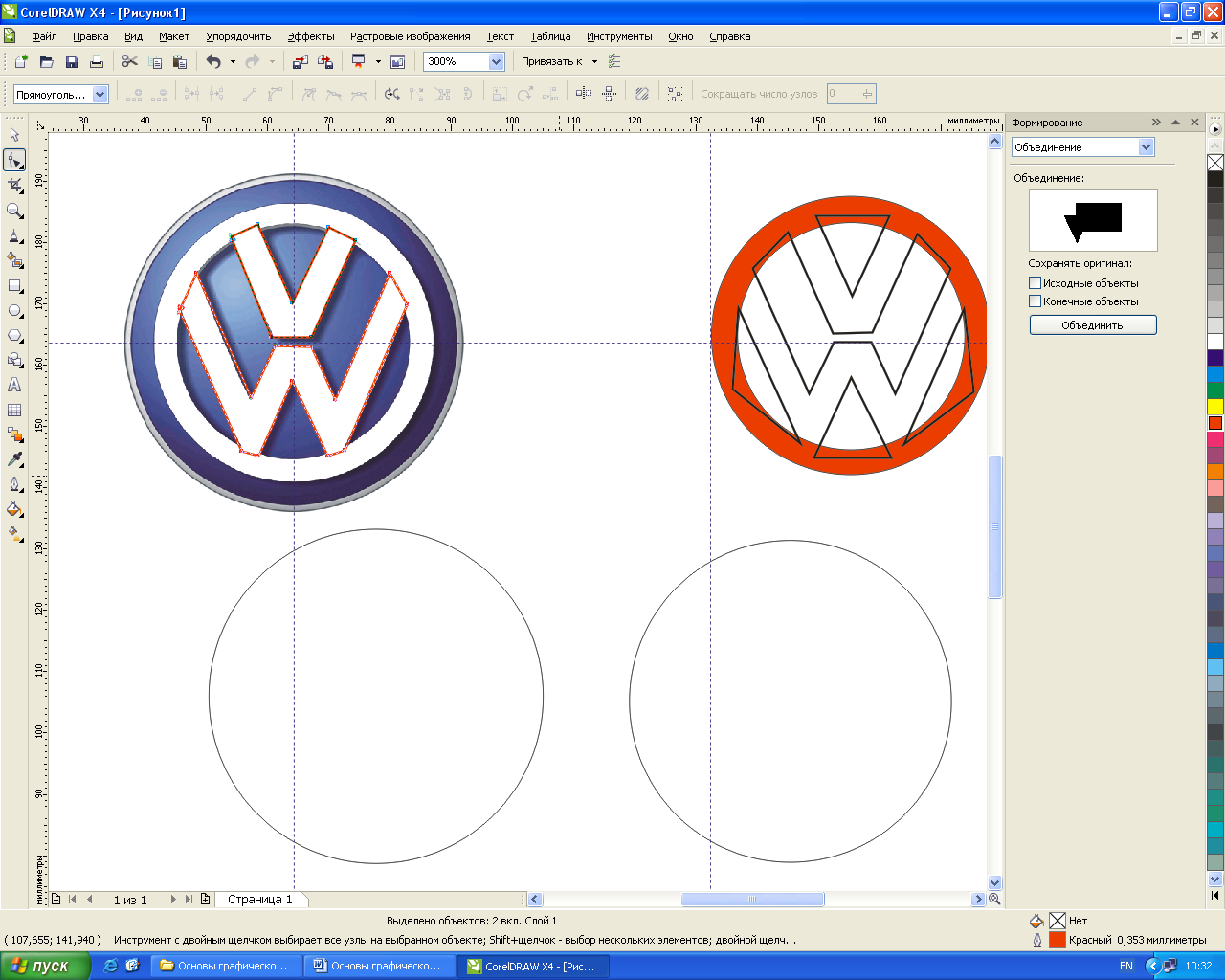The width and height of the screenshot is (1225, 980).
Task: Click the Internet Explorer quick launch icon
Action: coord(110,966)
